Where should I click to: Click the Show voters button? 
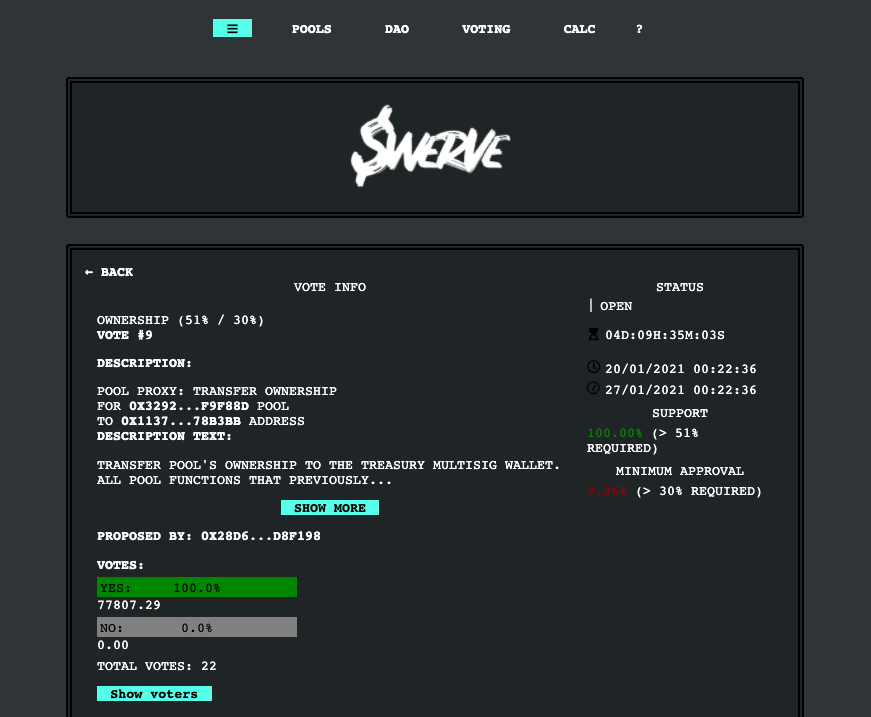pos(154,694)
